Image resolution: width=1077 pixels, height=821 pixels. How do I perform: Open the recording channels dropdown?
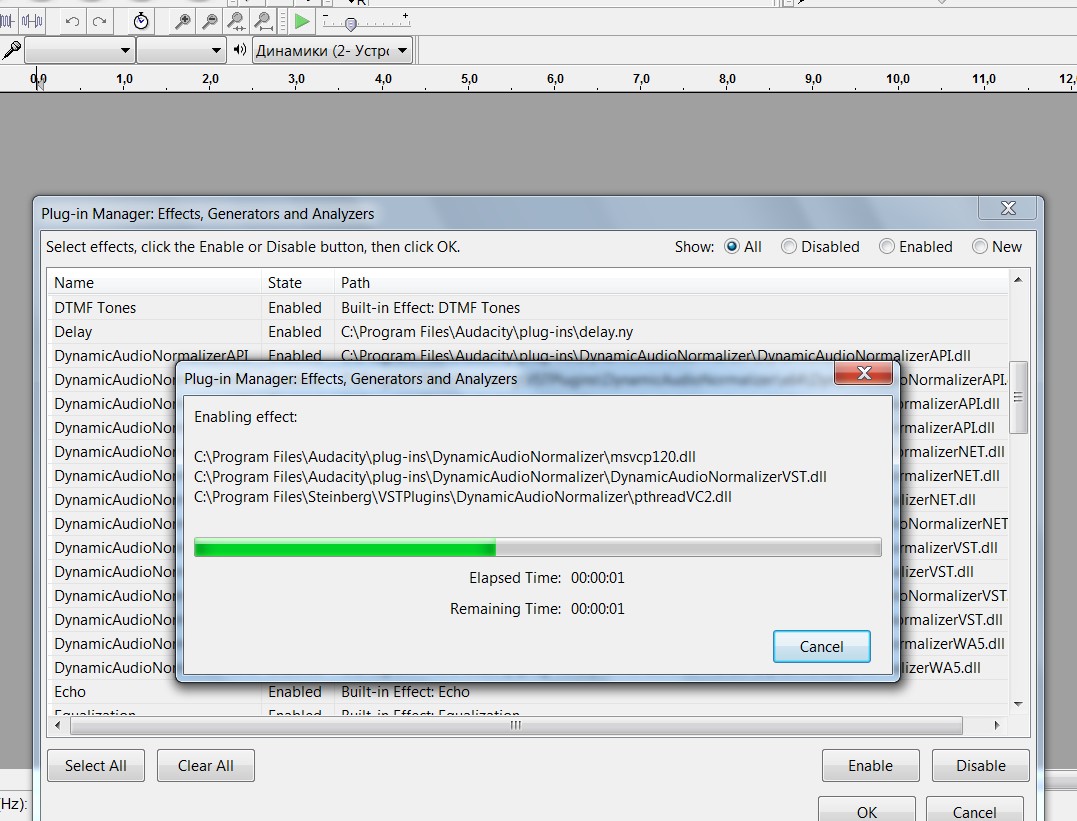click(x=181, y=50)
